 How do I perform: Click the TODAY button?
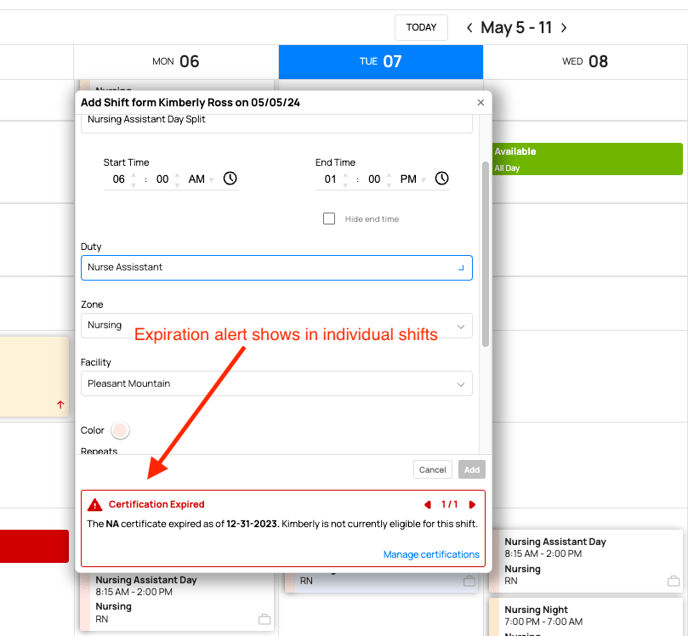point(421,27)
